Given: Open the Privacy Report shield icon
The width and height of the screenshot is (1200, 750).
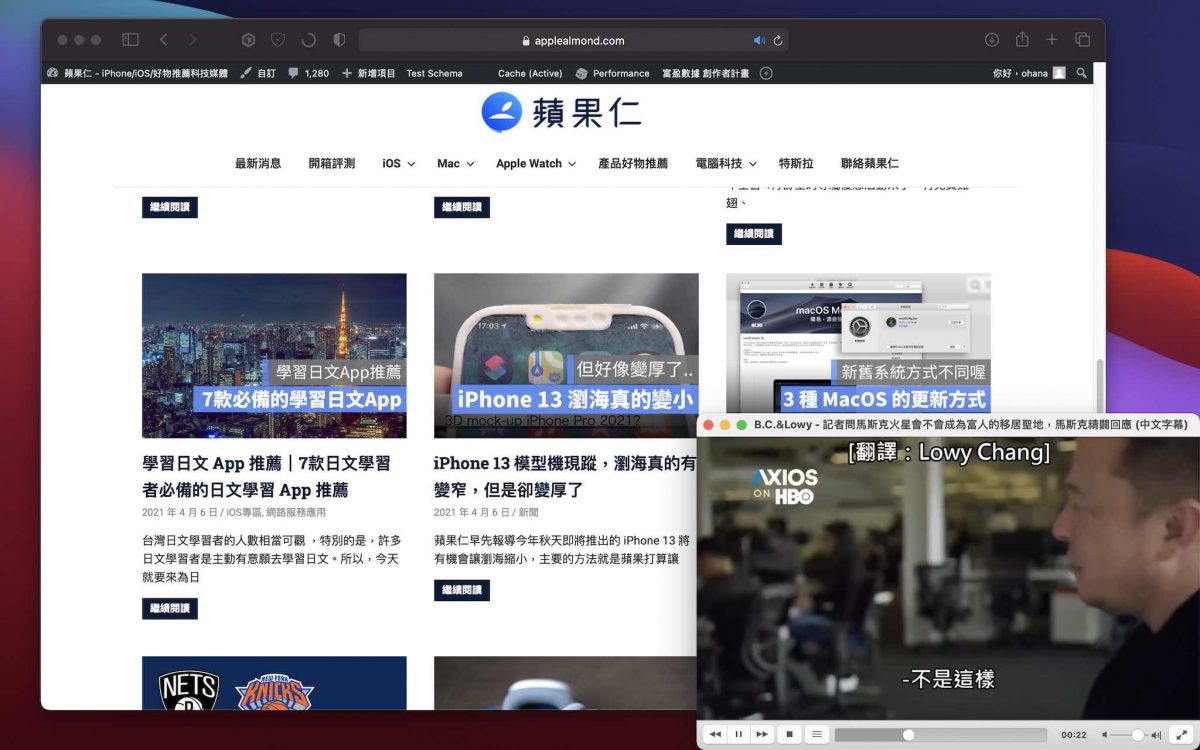Looking at the screenshot, I should click(339, 40).
